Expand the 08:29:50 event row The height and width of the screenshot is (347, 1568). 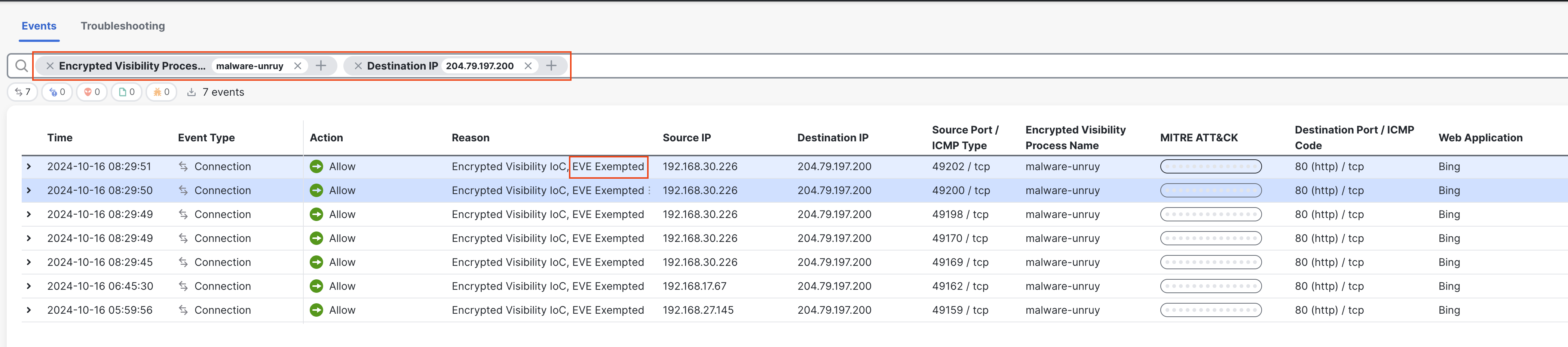[x=28, y=191]
